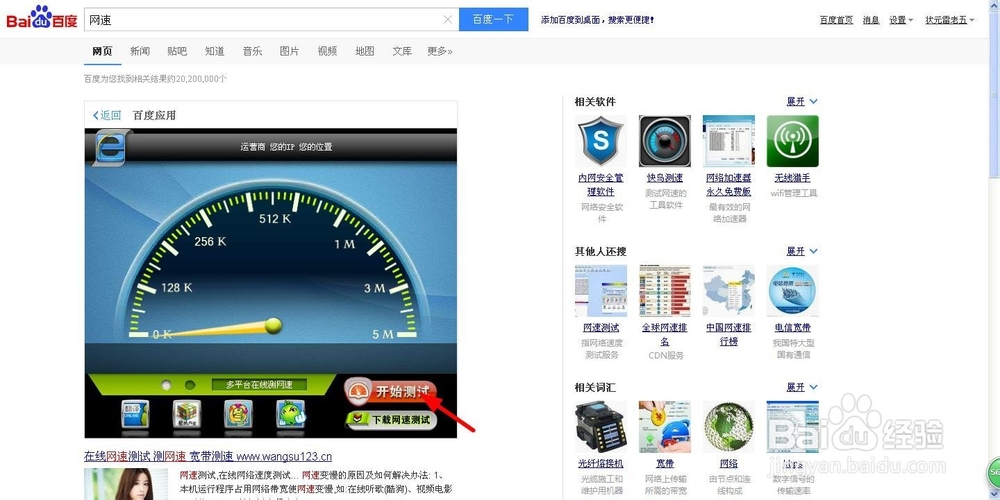The height and width of the screenshot is (500, 1000).
Task: Switch to the 图片 tab
Action: click(x=290, y=51)
